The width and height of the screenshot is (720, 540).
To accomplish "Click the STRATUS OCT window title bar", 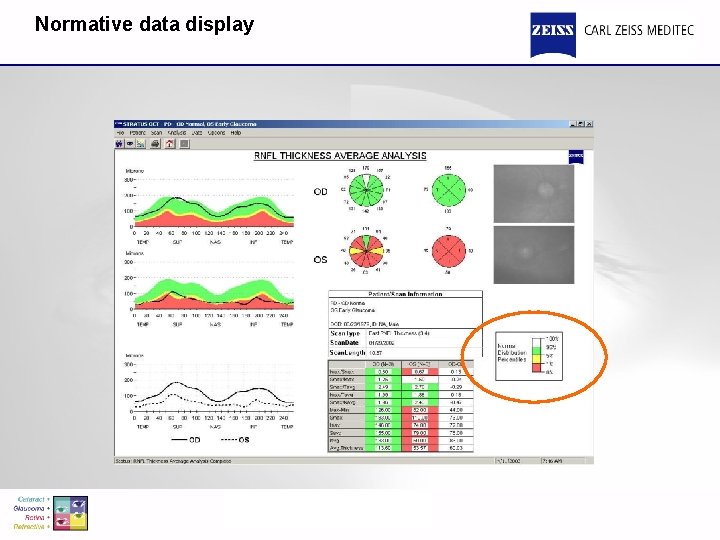I will click(x=354, y=124).
